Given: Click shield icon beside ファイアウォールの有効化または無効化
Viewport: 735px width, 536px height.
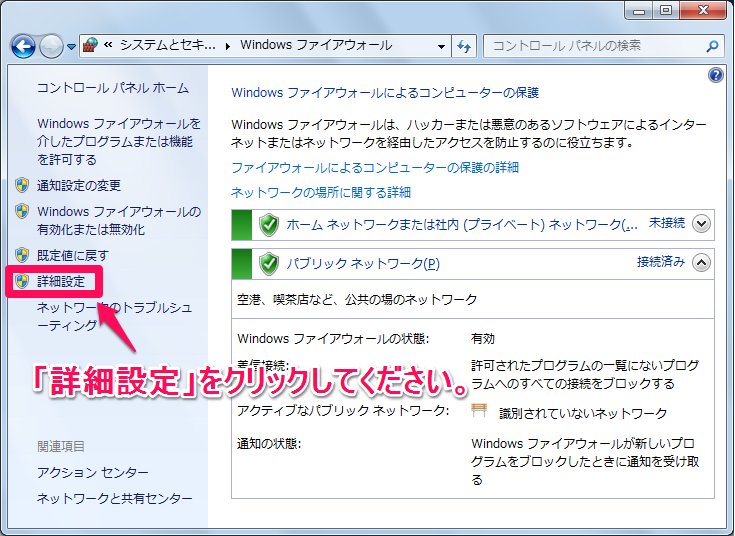Looking at the screenshot, I should pos(22,211).
